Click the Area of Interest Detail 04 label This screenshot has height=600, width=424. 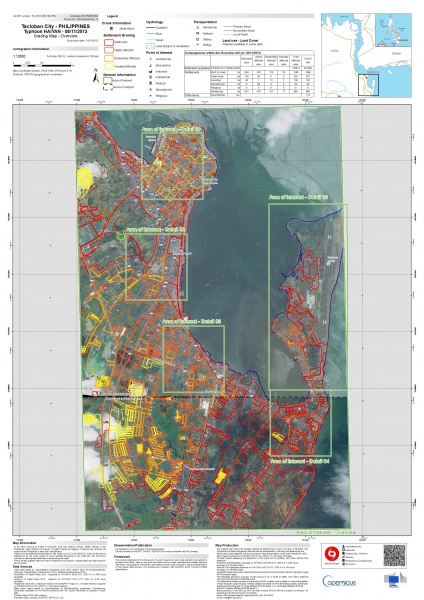tap(300, 461)
